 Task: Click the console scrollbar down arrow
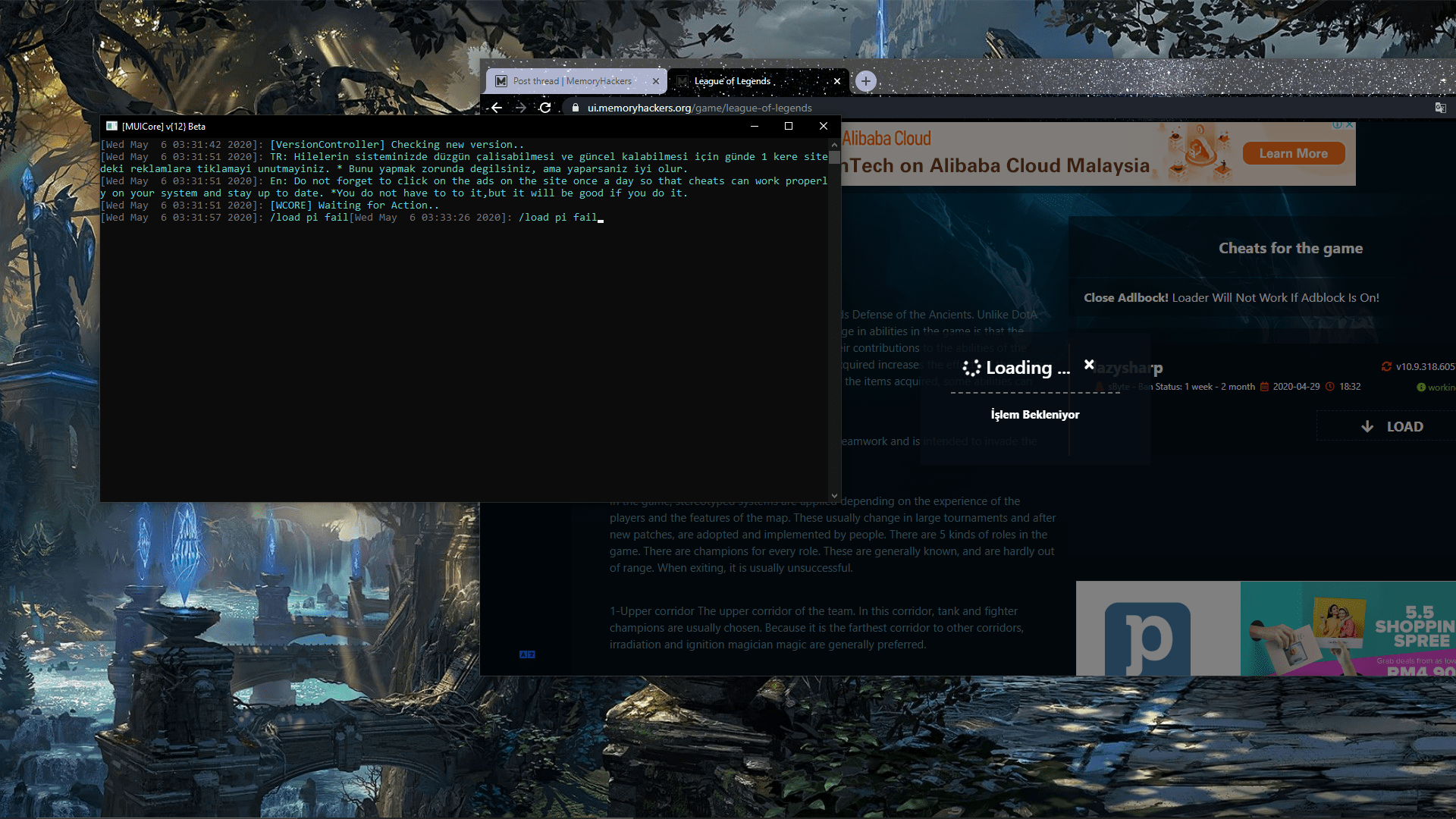(834, 496)
